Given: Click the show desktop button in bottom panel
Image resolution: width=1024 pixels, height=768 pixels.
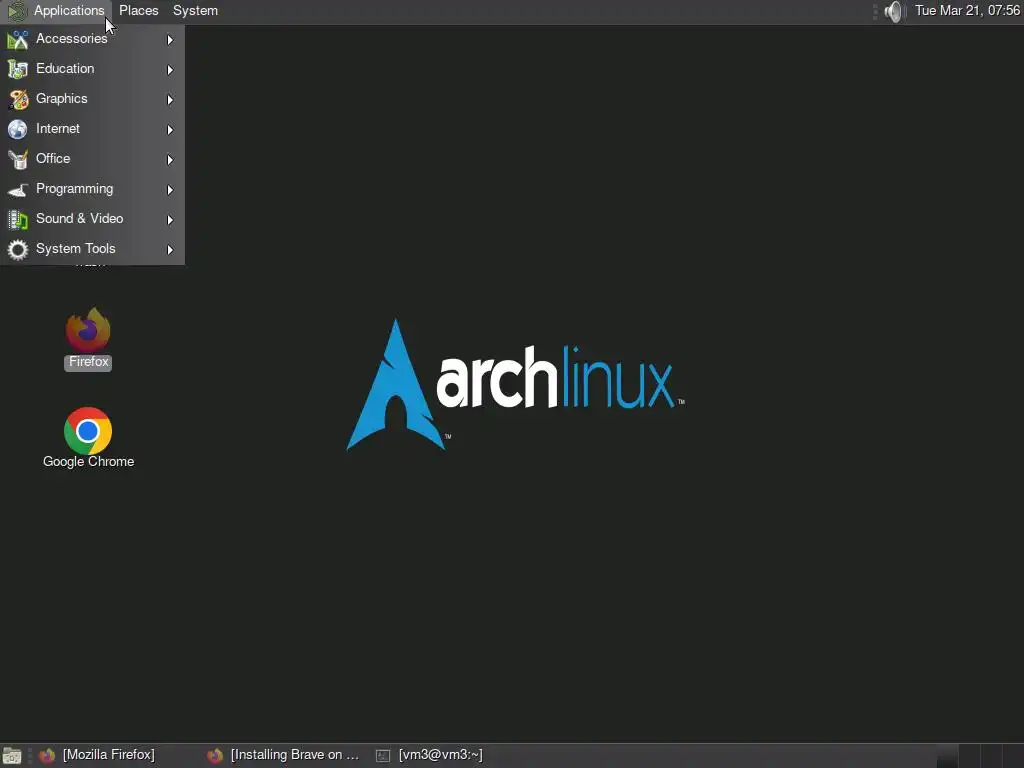Looking at the screenshot, I should click(12, 756).
